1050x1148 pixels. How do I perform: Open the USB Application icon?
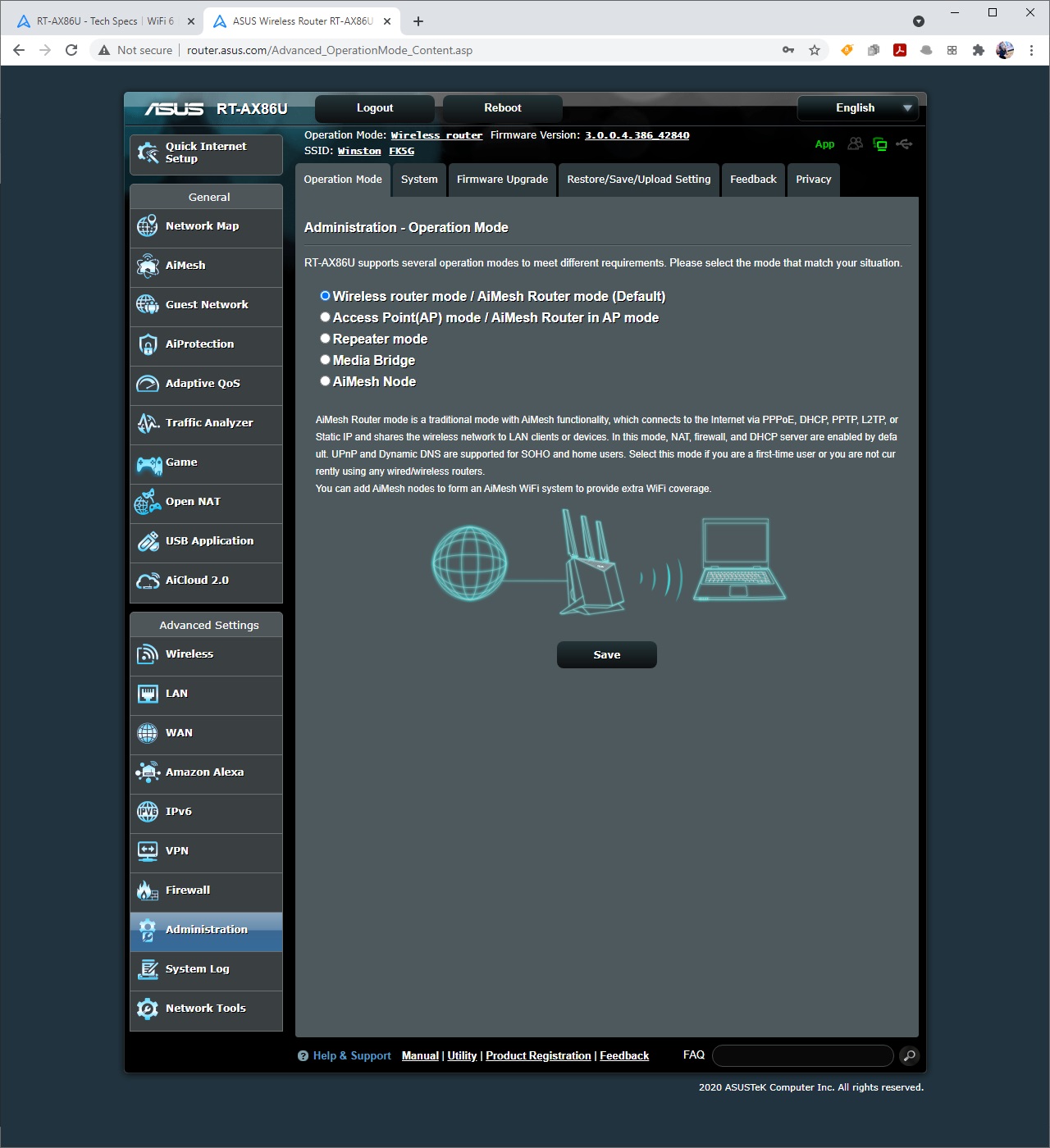click(148, 541)
